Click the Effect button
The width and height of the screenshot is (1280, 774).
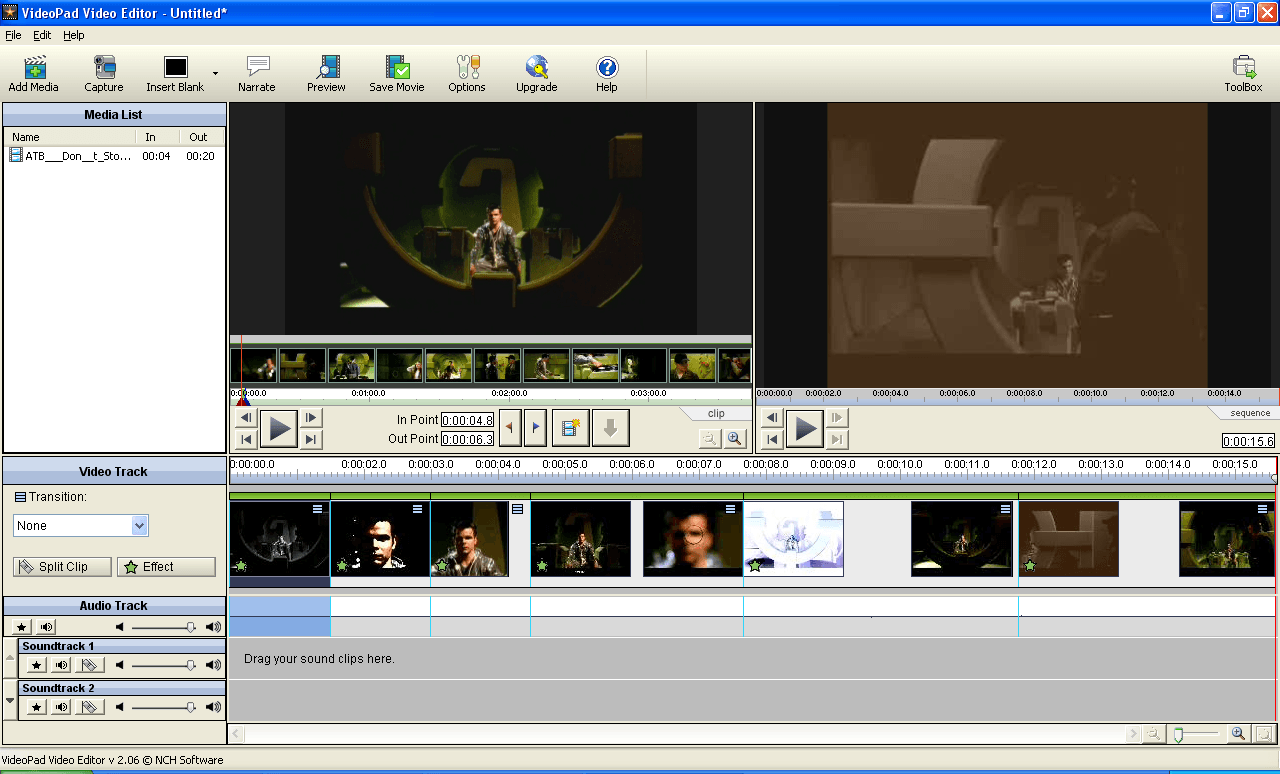166,567
